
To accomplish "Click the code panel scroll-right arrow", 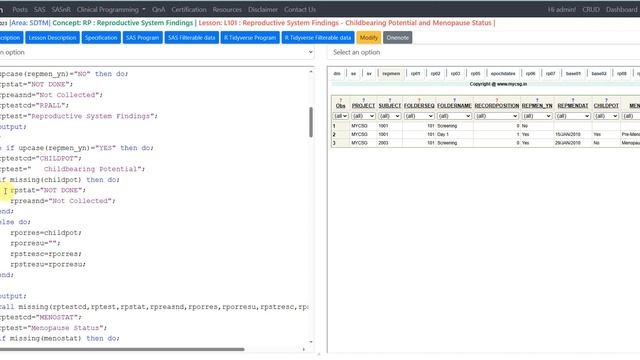I will [x=304, y=349].
